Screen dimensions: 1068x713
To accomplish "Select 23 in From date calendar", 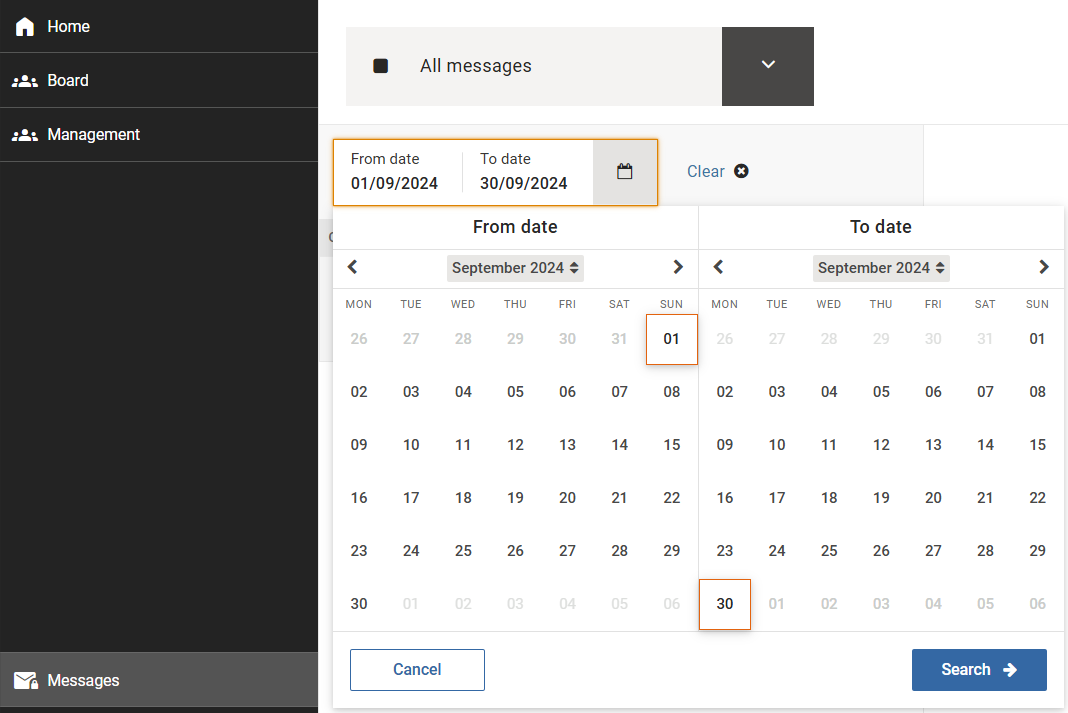I will click(x=359, y=550).
